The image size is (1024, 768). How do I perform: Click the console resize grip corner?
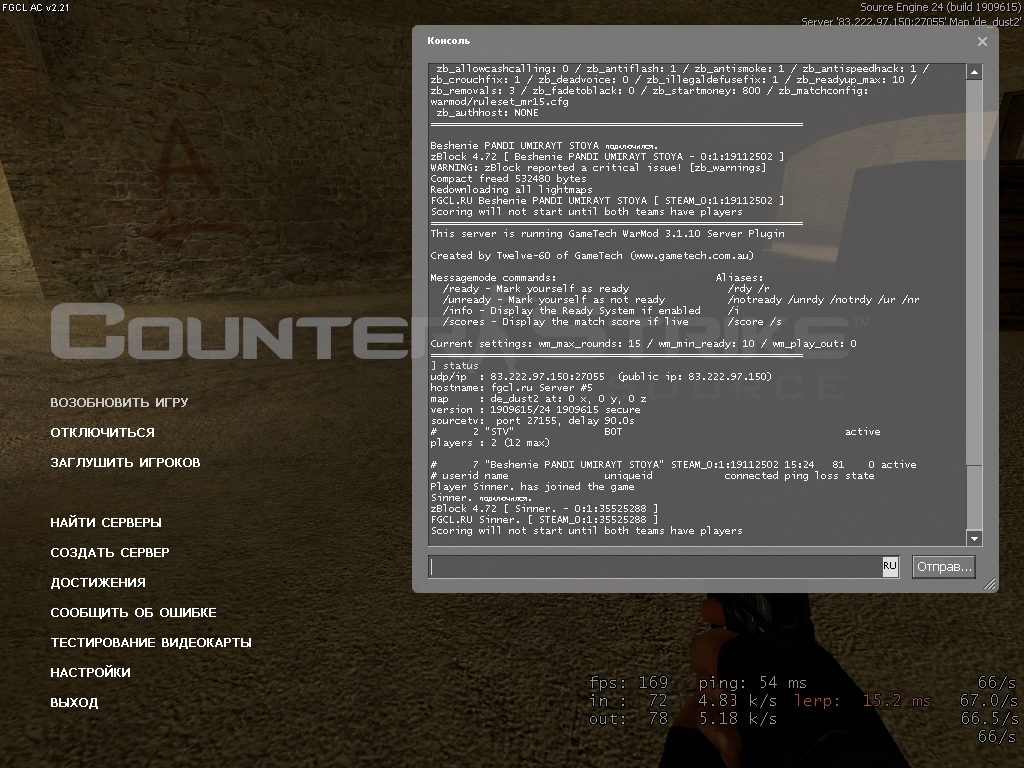pyautogui.click(x=991, y=584)
